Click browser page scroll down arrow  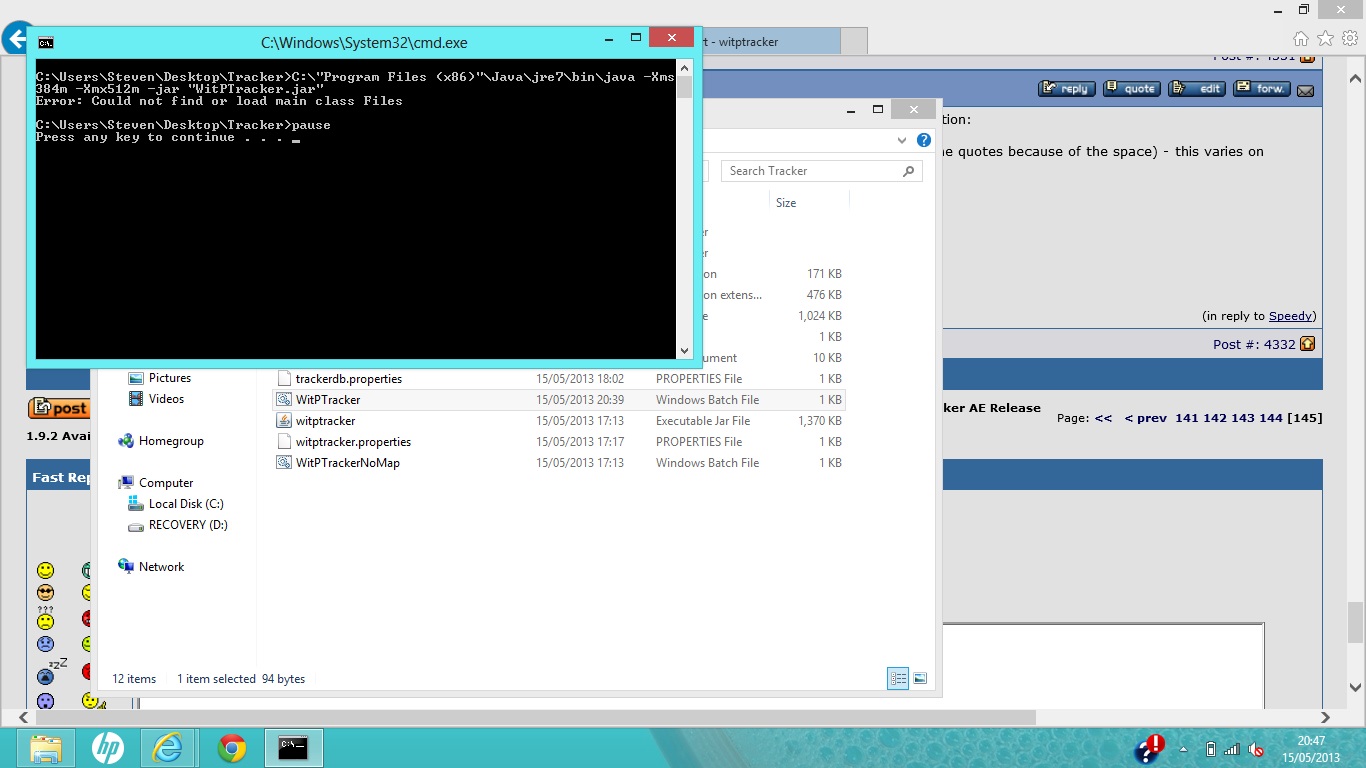pos(1356,687)
